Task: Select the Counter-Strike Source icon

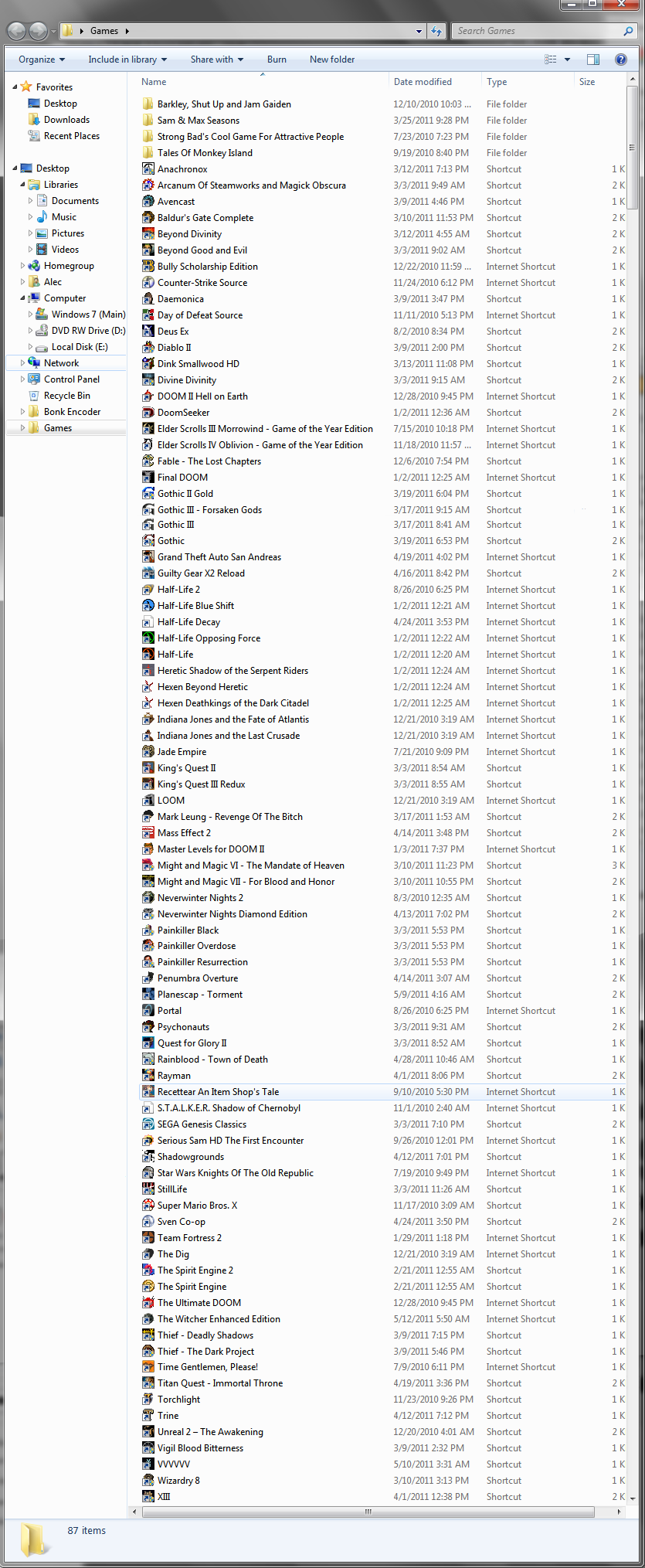Action: pyautogui.click(x=148, y=283)
